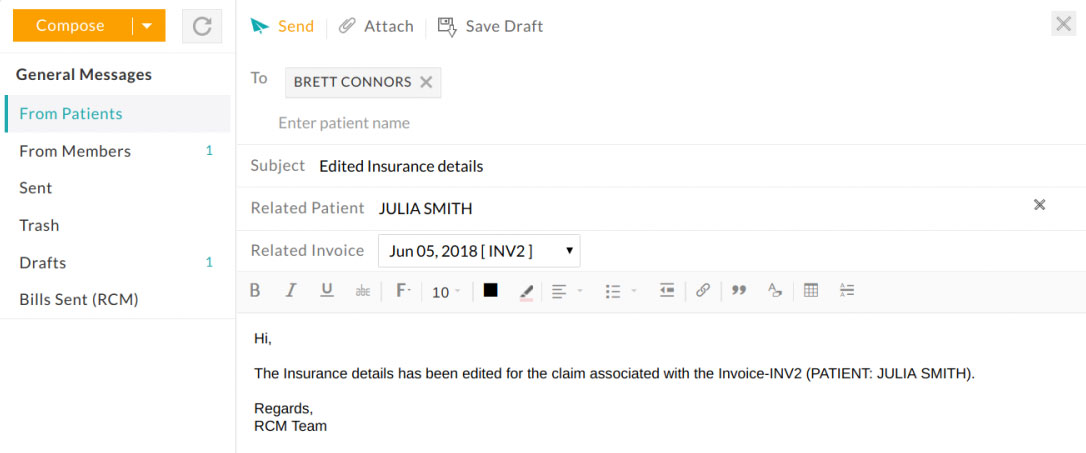The image size is (1086, 453).
Task: Click the outdent icon in the toolbar
Action: tap(667, 291)
